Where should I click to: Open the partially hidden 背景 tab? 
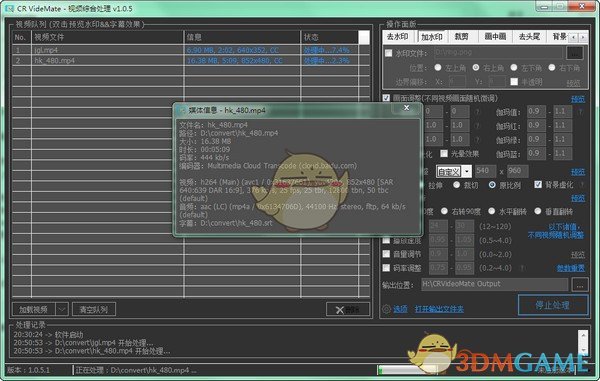[559, 37]
